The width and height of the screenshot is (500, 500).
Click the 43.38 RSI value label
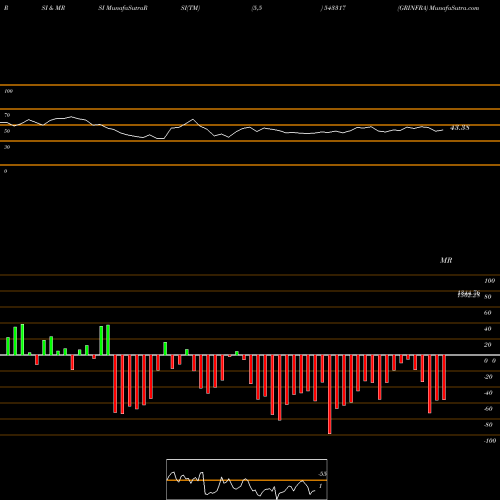(460, 128)
